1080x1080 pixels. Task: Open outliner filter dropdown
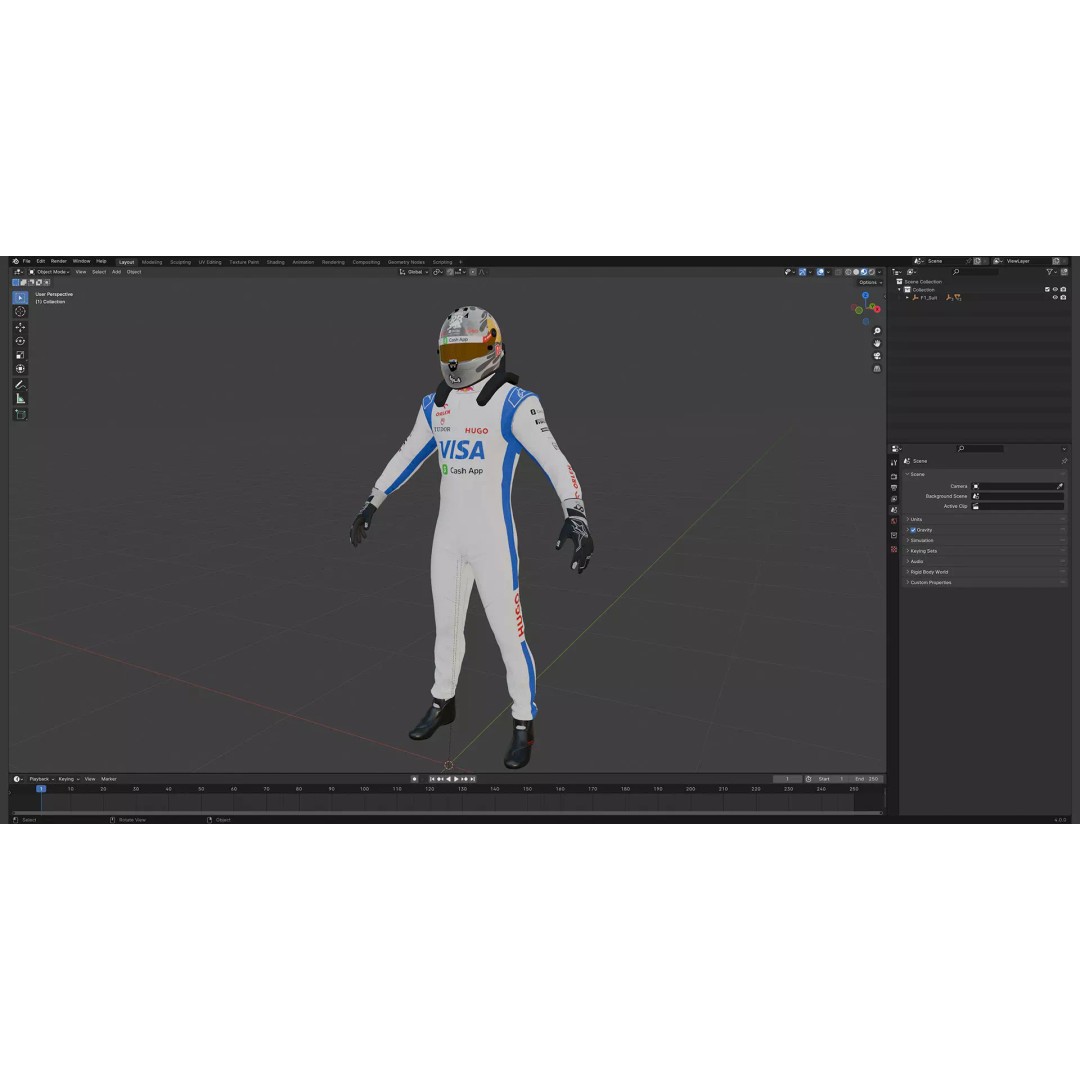coord(1052,272)
